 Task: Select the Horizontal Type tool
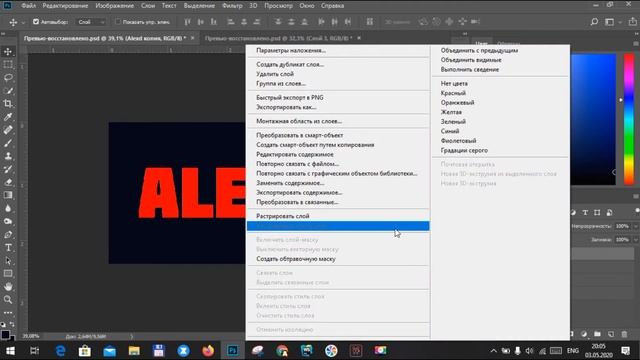tap(8, 248)
